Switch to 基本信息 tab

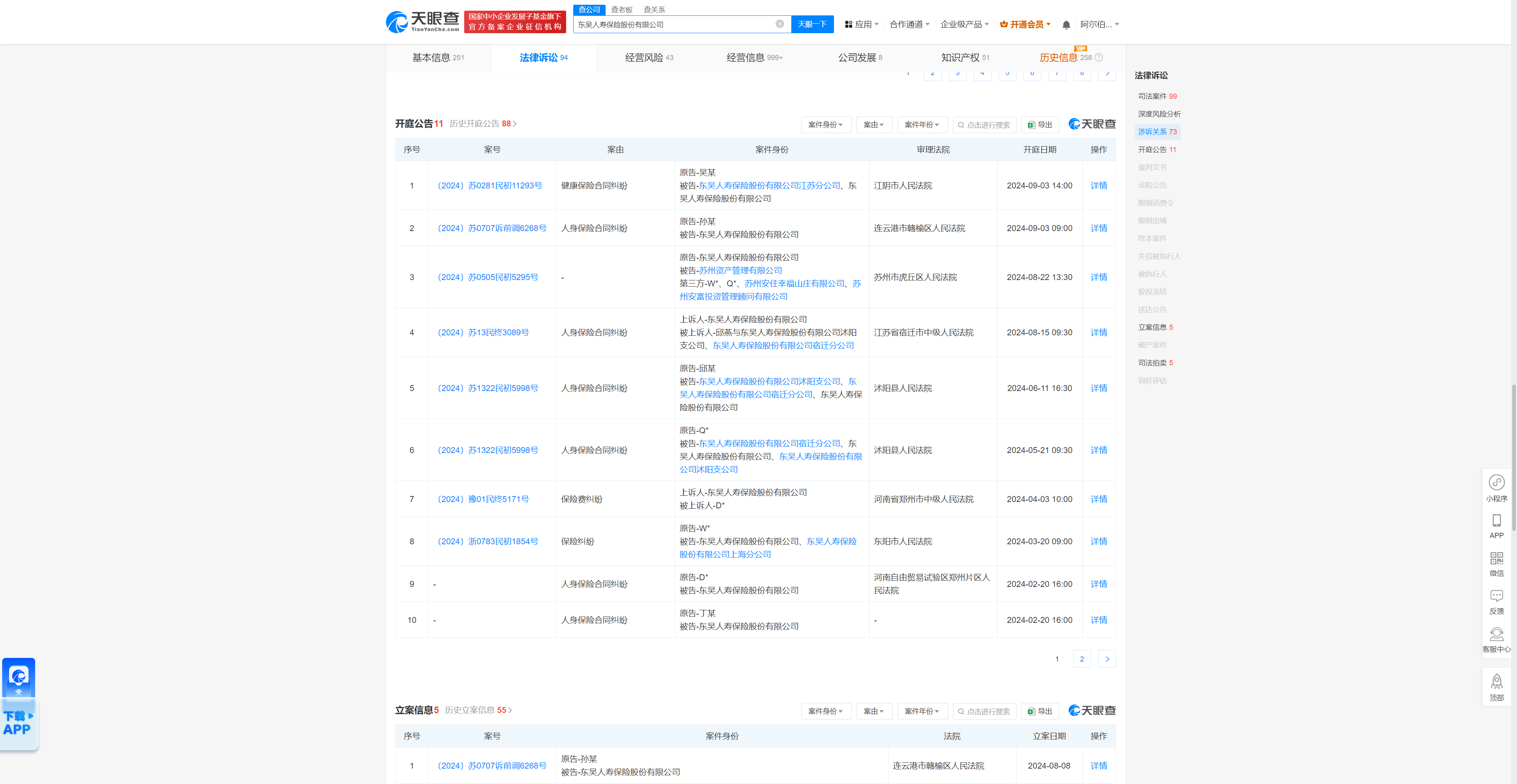point(438,58)
